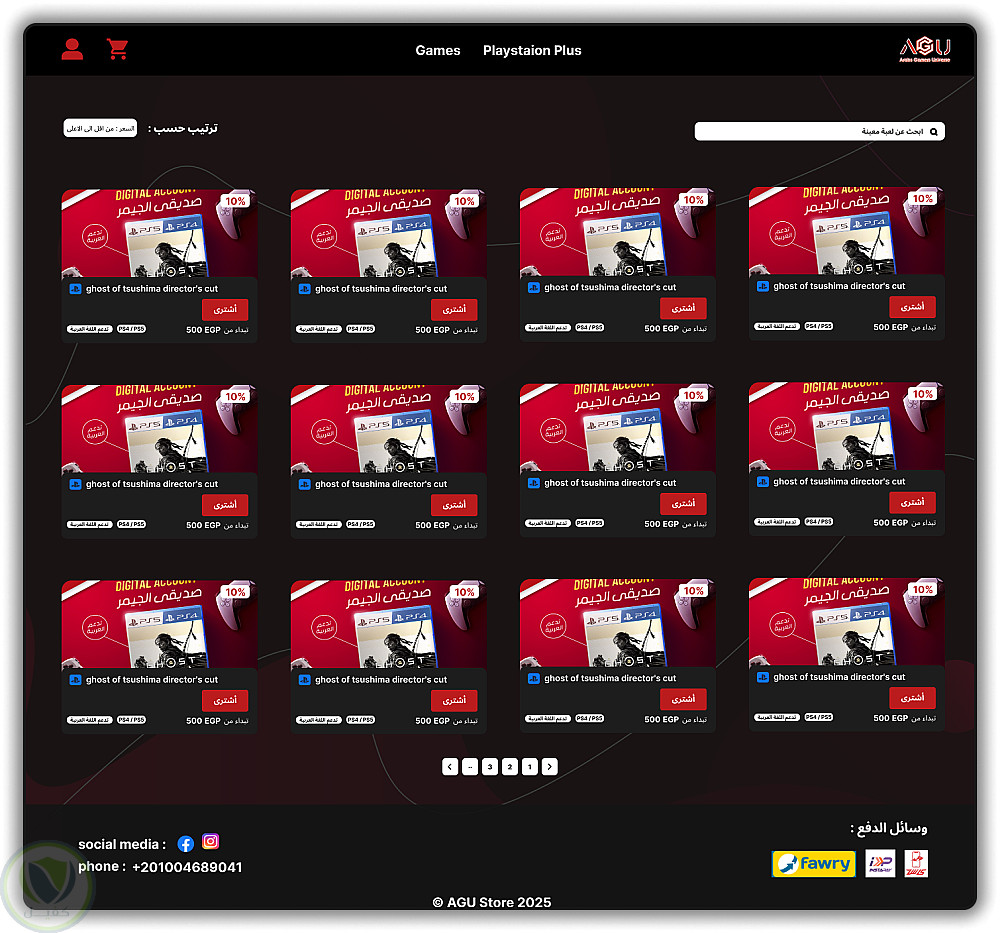
Task: Open the Playstaion Plus menu item
Action: point(532,50)
